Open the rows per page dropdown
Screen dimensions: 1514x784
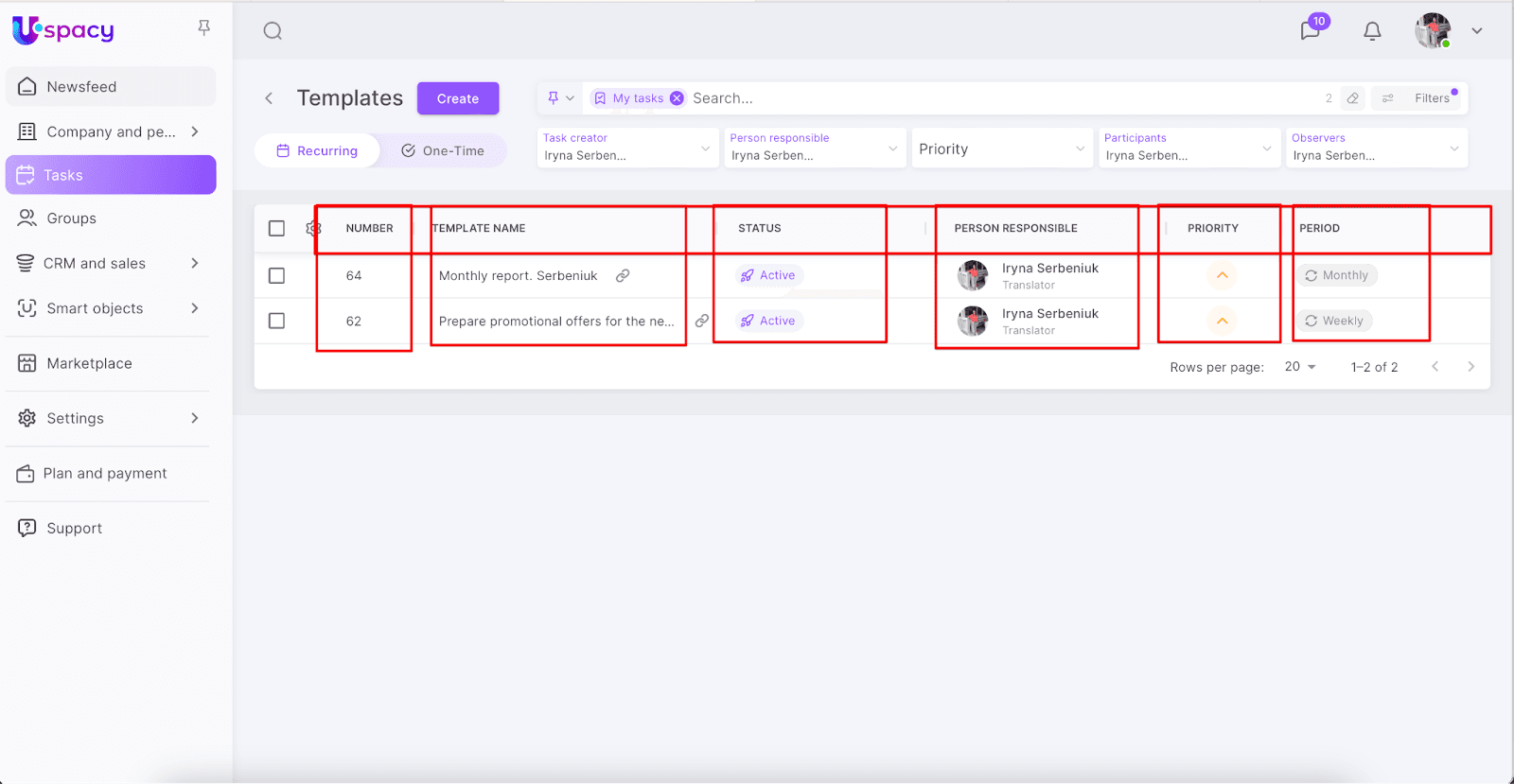1300,367
